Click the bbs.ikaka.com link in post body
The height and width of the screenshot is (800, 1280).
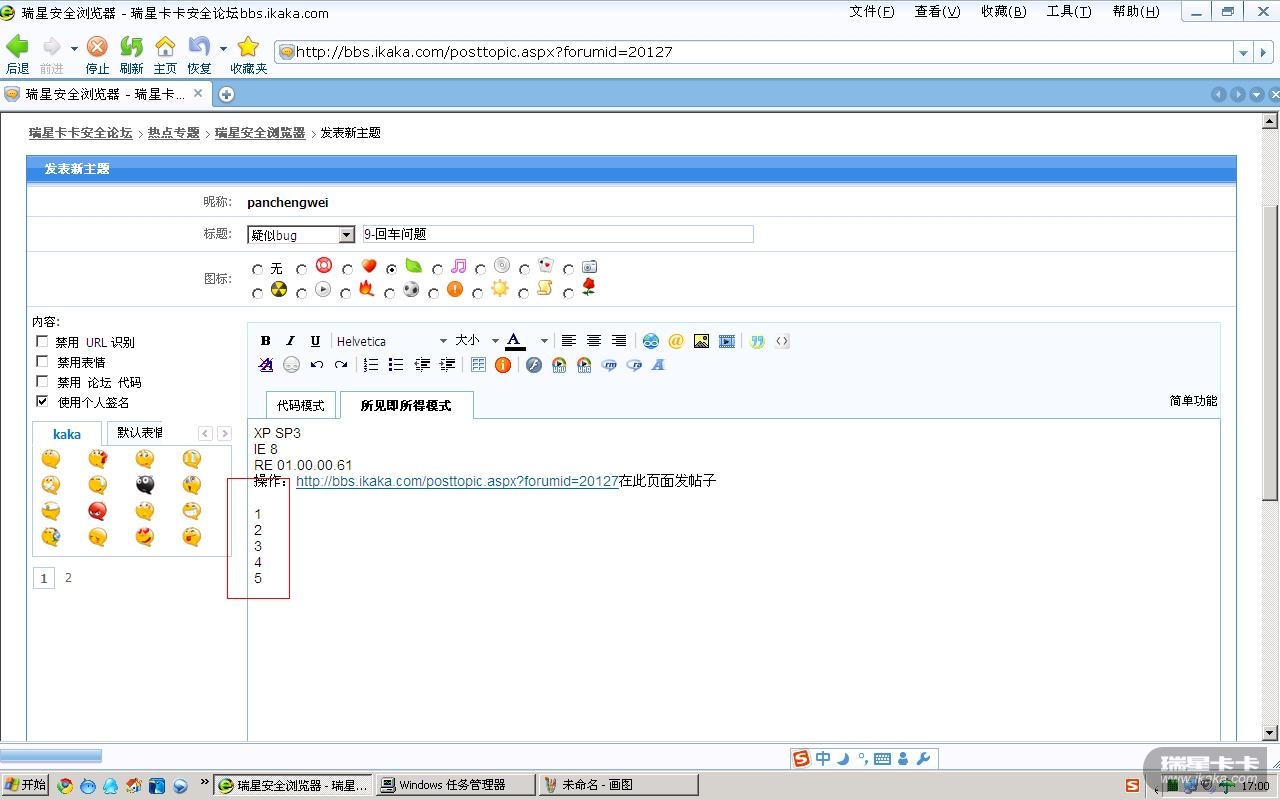pyautogui.click(x=457, y=481)
